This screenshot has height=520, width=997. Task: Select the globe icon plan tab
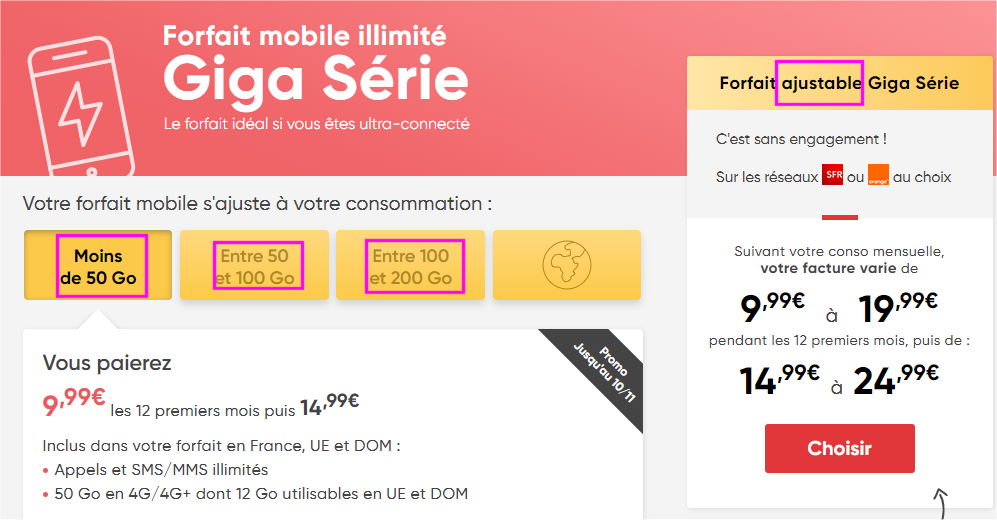[566, 265]
